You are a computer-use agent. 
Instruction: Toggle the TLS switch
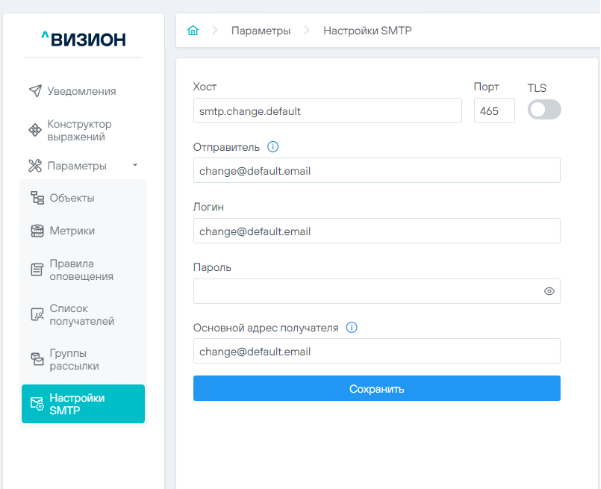pyautogui.click(x=544, y=110)
